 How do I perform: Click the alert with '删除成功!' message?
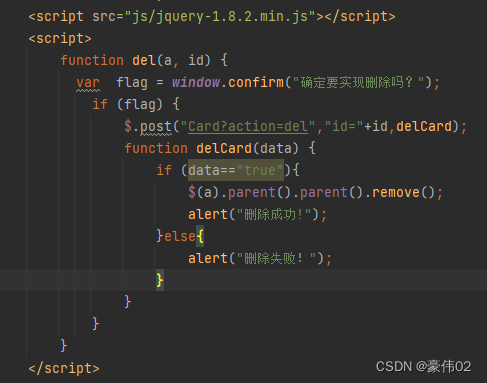coord(257,214)
